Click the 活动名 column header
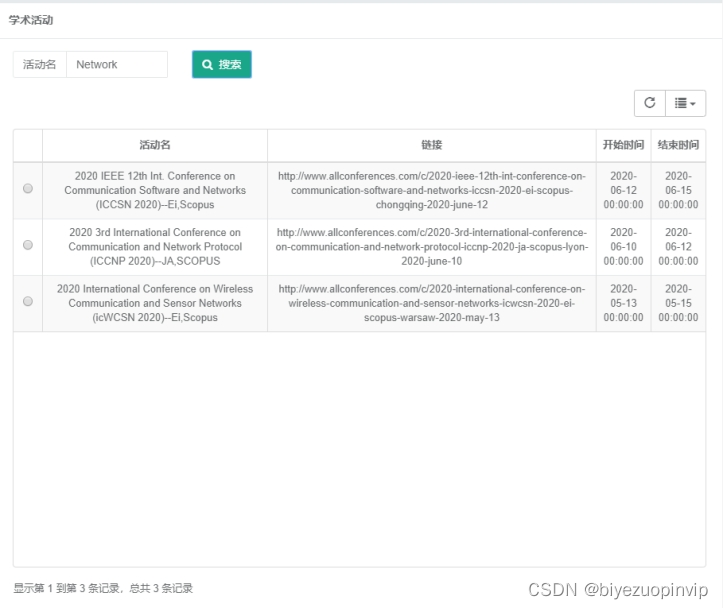This screenshot has width=723, height=609. (155, 145)
